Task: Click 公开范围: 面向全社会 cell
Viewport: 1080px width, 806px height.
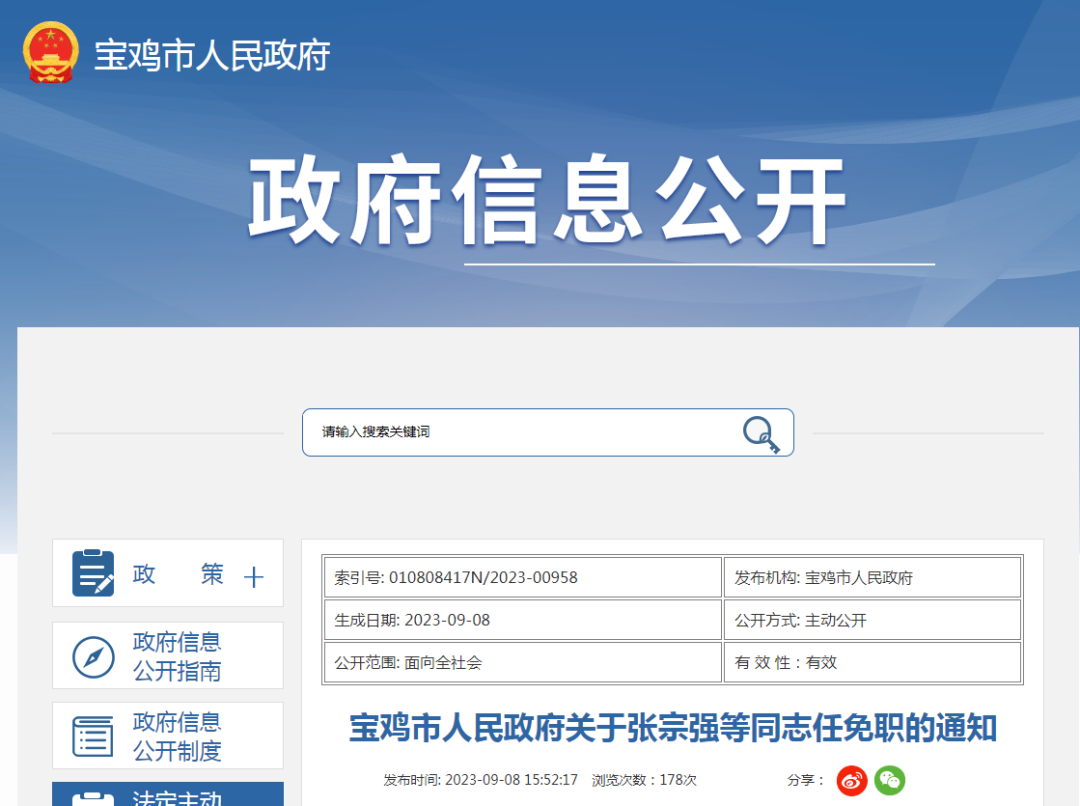Action: (523, 663)
